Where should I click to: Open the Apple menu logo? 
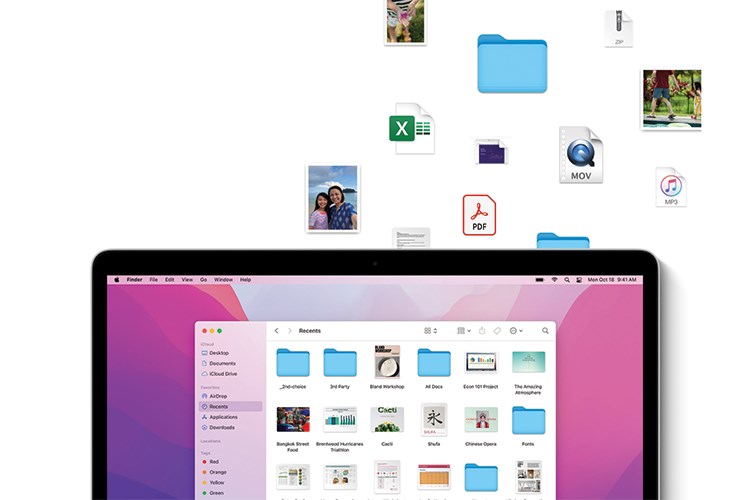click(x=116, y=280)
